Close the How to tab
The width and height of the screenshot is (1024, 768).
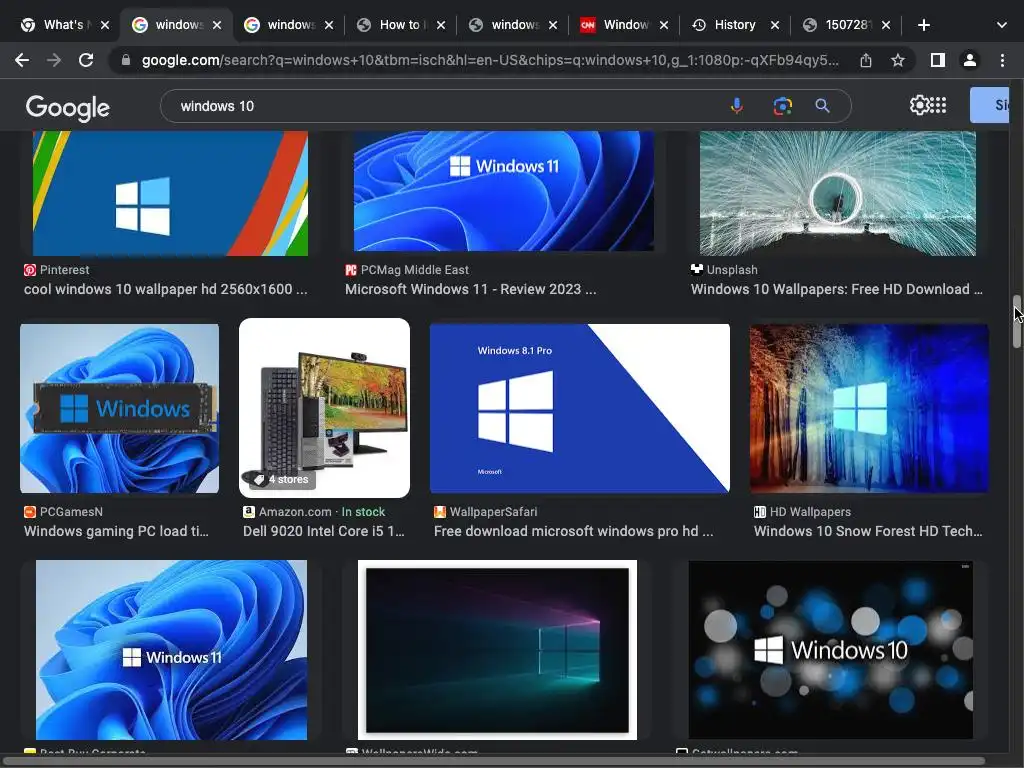(x=441, y=25)
